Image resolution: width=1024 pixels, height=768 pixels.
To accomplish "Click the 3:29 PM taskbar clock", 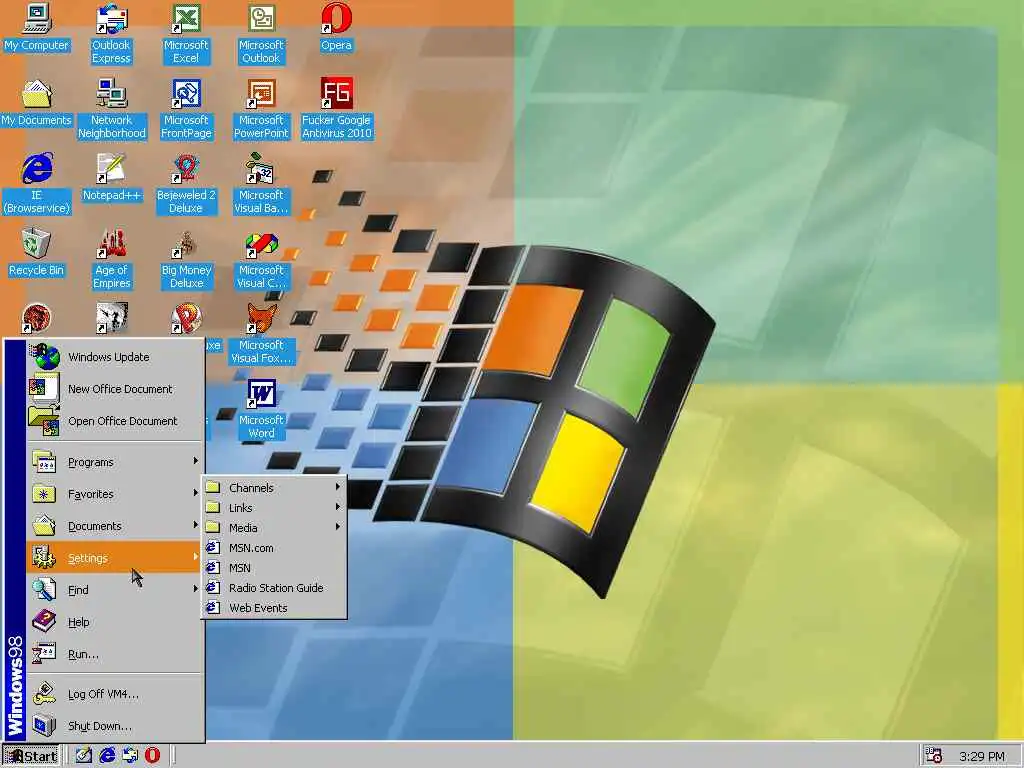I will pyautogui.click(x=982, y=756).
